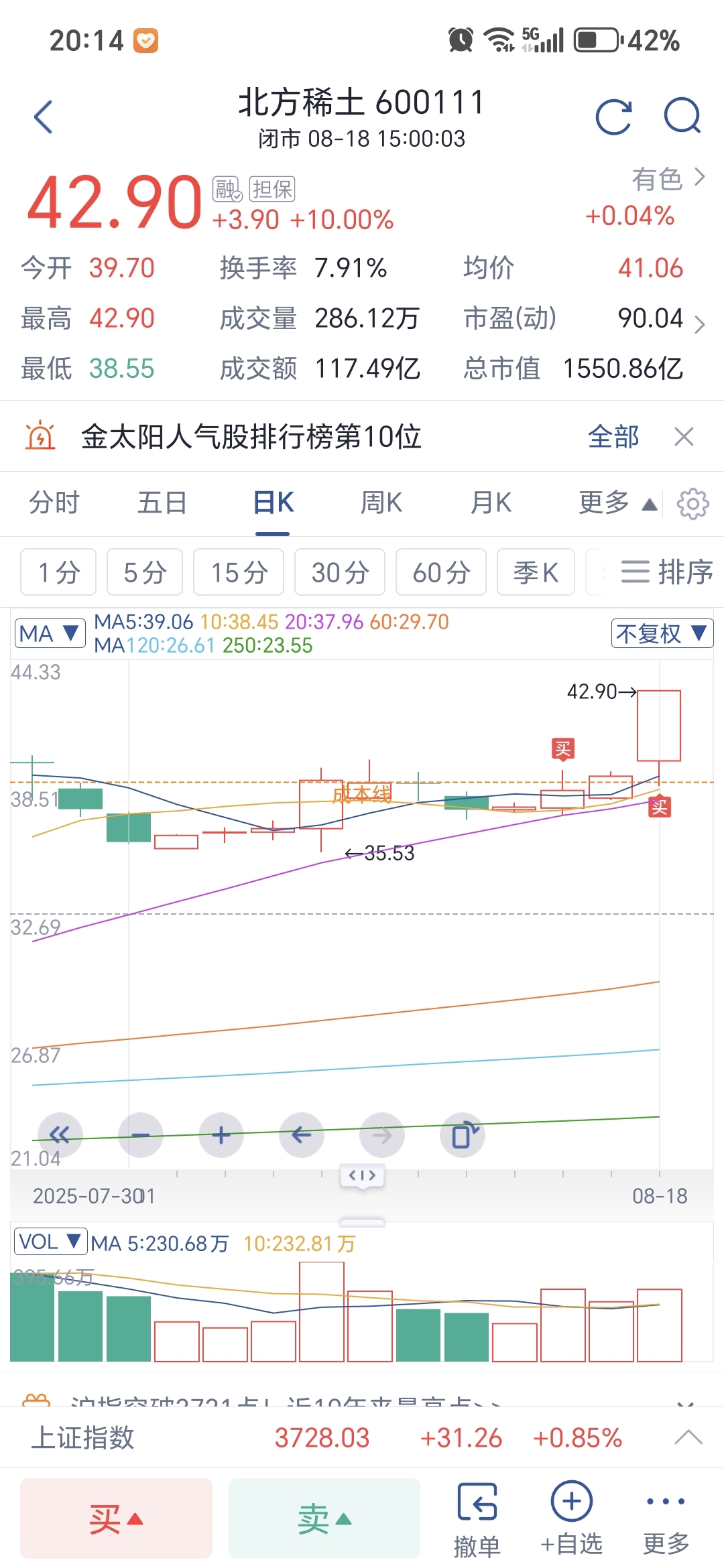This screenshot has width=724, height=1568.
Task: Tap the 担保 collateral badge
Action: tap(272, 189)
